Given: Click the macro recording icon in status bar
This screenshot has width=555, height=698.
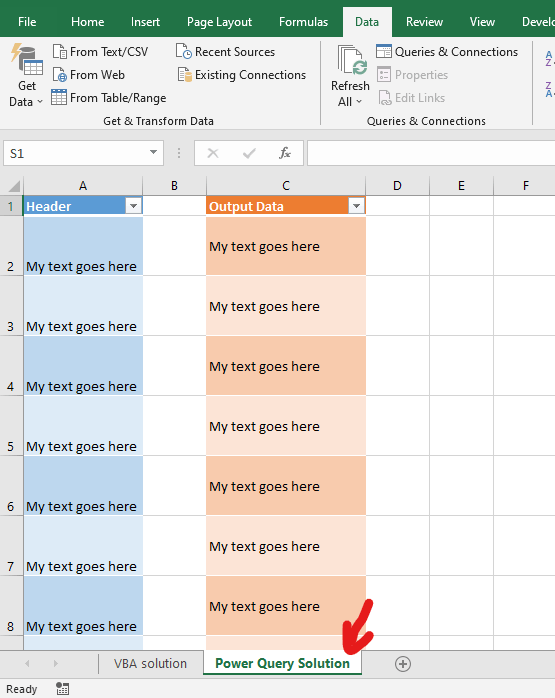Looking at the screenshot, I should pyautogui.click(x=62, y=689).
